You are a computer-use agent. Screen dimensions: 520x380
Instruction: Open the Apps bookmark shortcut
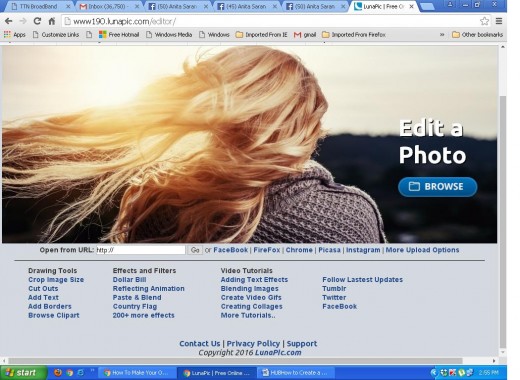(x=14, y=35)
